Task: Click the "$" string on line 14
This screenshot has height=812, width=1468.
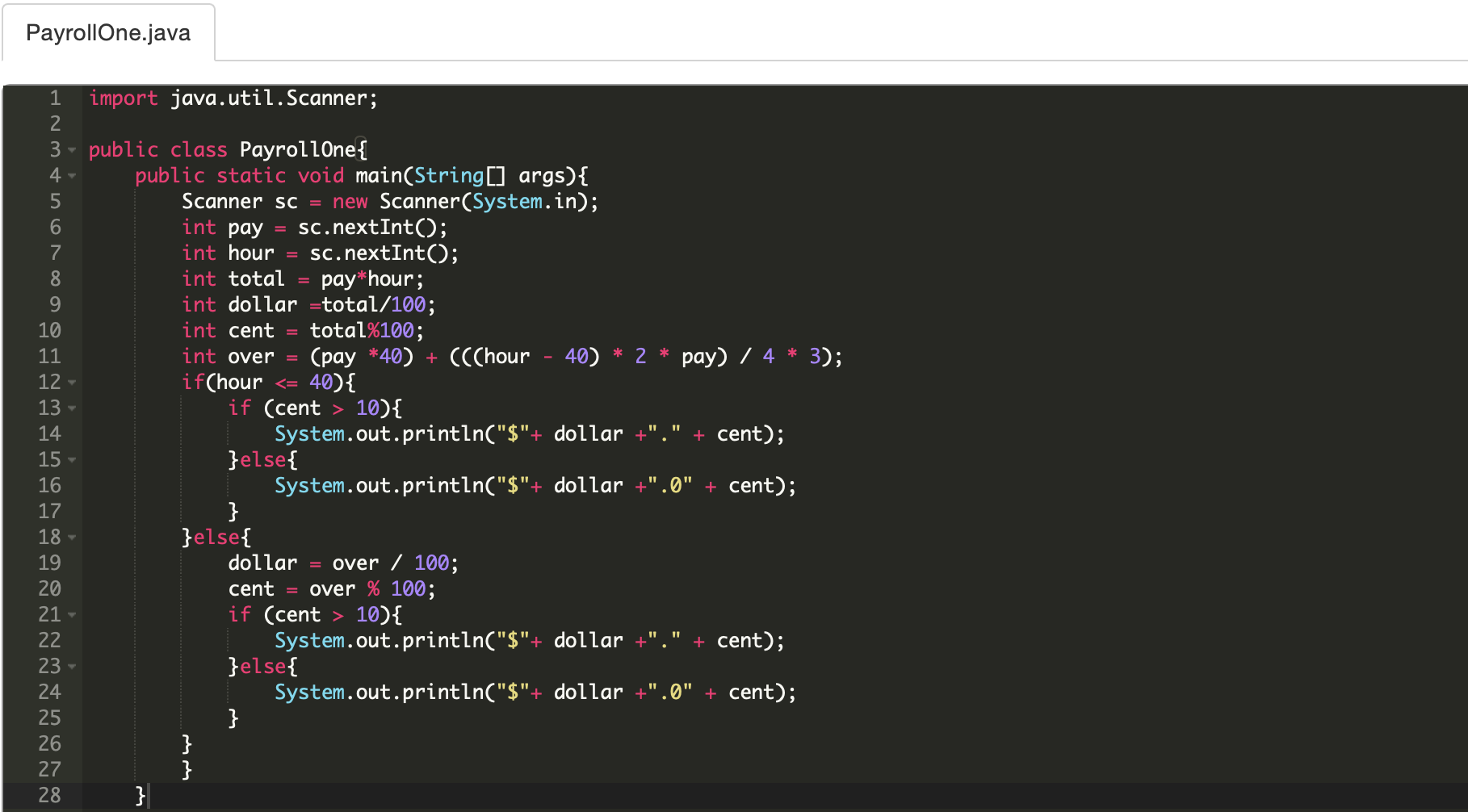Action: pyautogui.click(x=510, y=433)
